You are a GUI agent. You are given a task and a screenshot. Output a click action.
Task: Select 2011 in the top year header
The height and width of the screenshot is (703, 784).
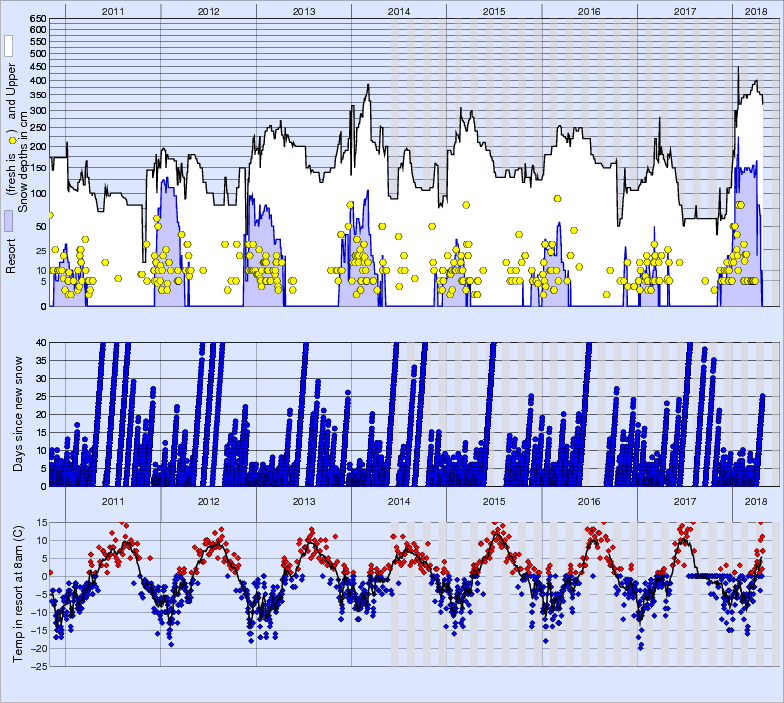pos(113,10)
